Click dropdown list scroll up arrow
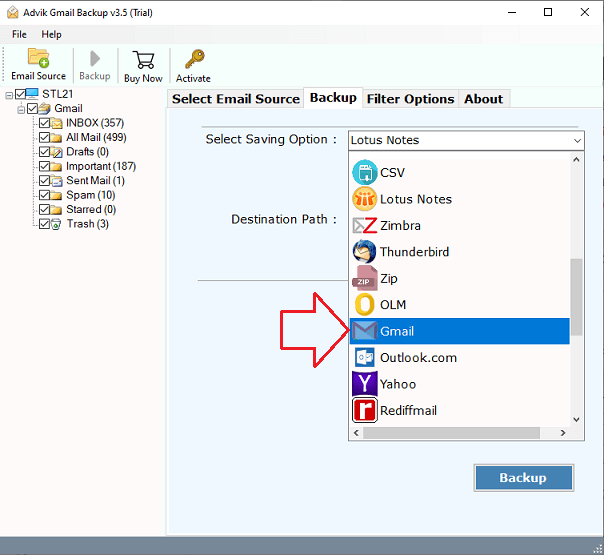Viewport: 604px width, 555px height. click(x=576, y=159)
